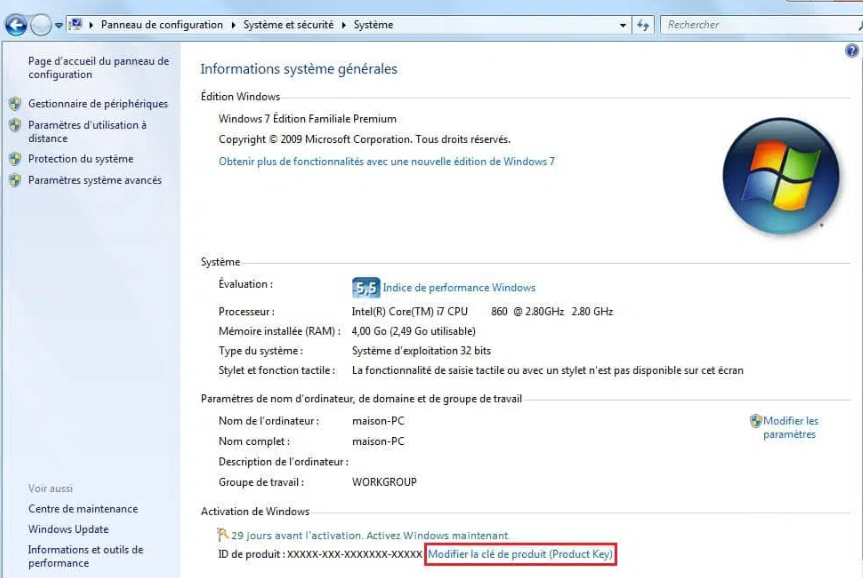The height and width of the screenshot is (578, 863).
Task: Open the address bar path dropdown arrow
Action: (x=622, y=25)
